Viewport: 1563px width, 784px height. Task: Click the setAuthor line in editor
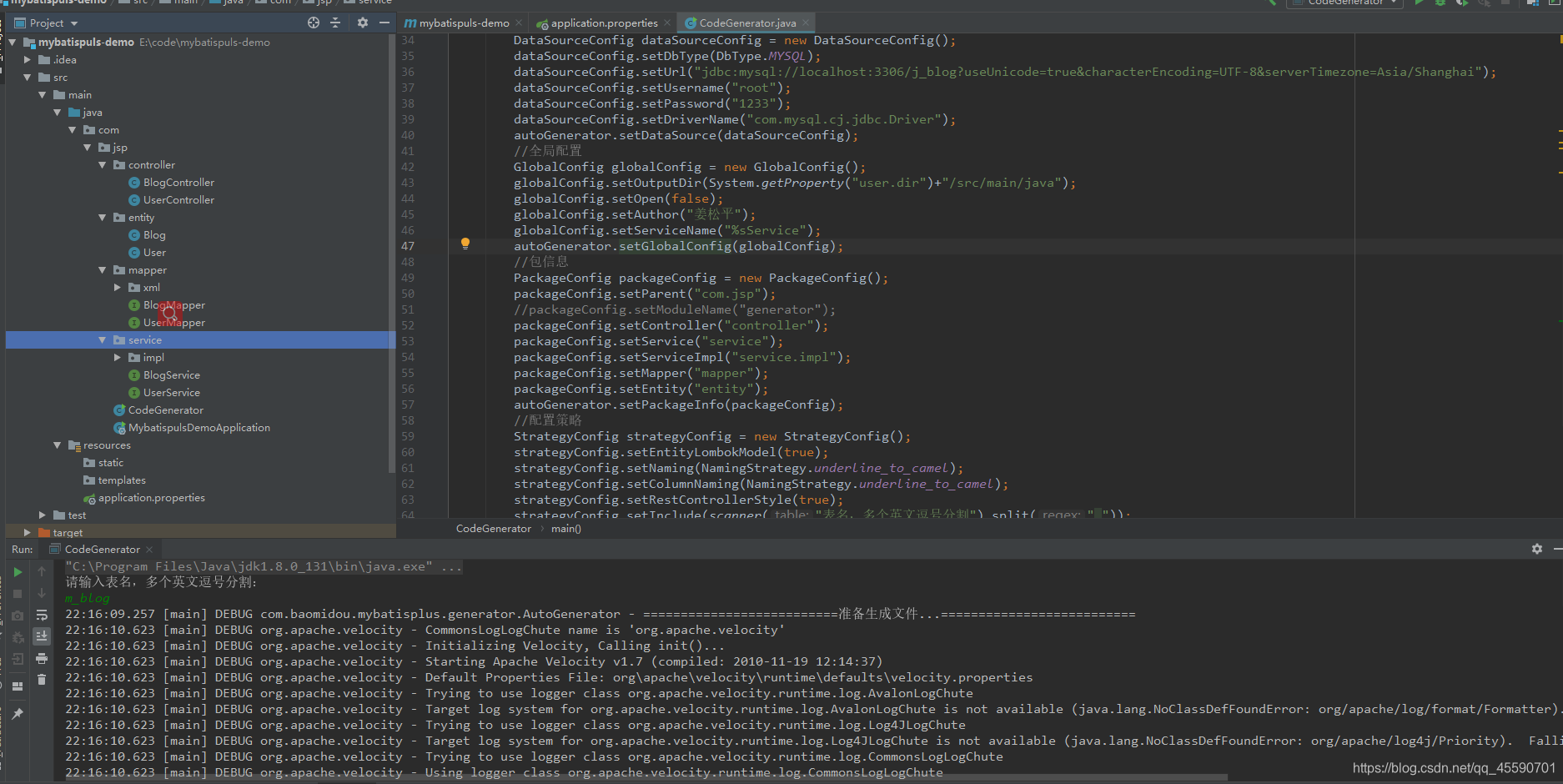pos(634,214)
